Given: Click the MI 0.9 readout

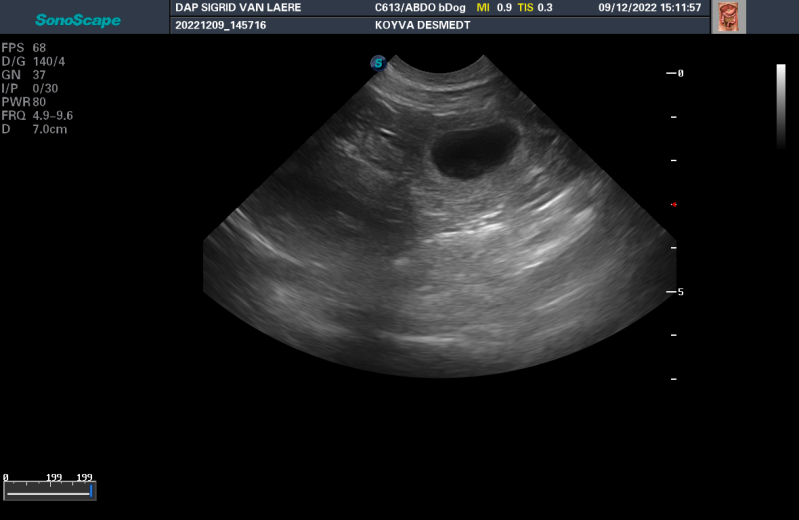Looking at the screenshot, I should pos(494,8).
